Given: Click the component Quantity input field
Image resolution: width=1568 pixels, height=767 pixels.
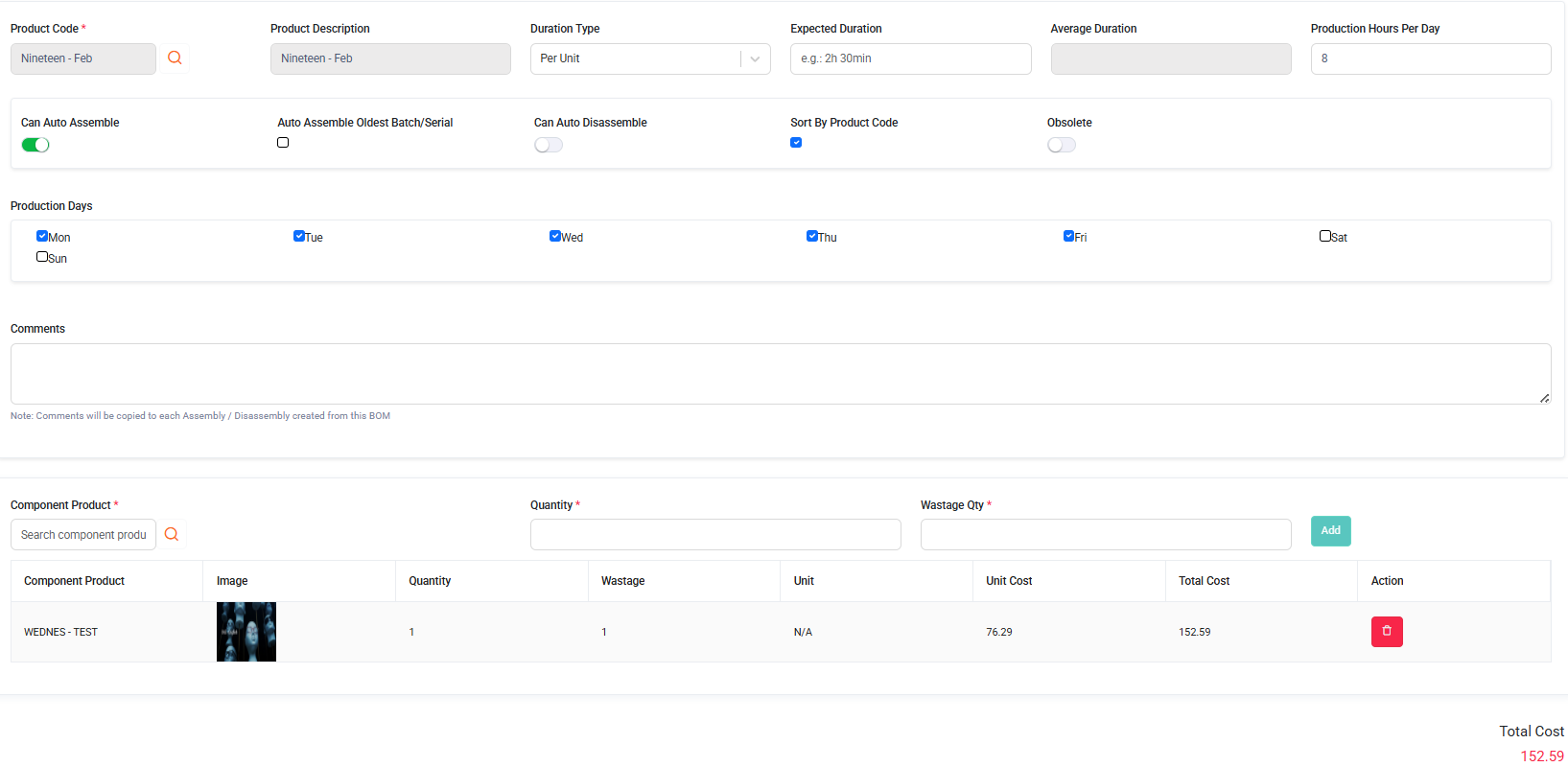Looking at the screenshot, I should tap(715, 535).
